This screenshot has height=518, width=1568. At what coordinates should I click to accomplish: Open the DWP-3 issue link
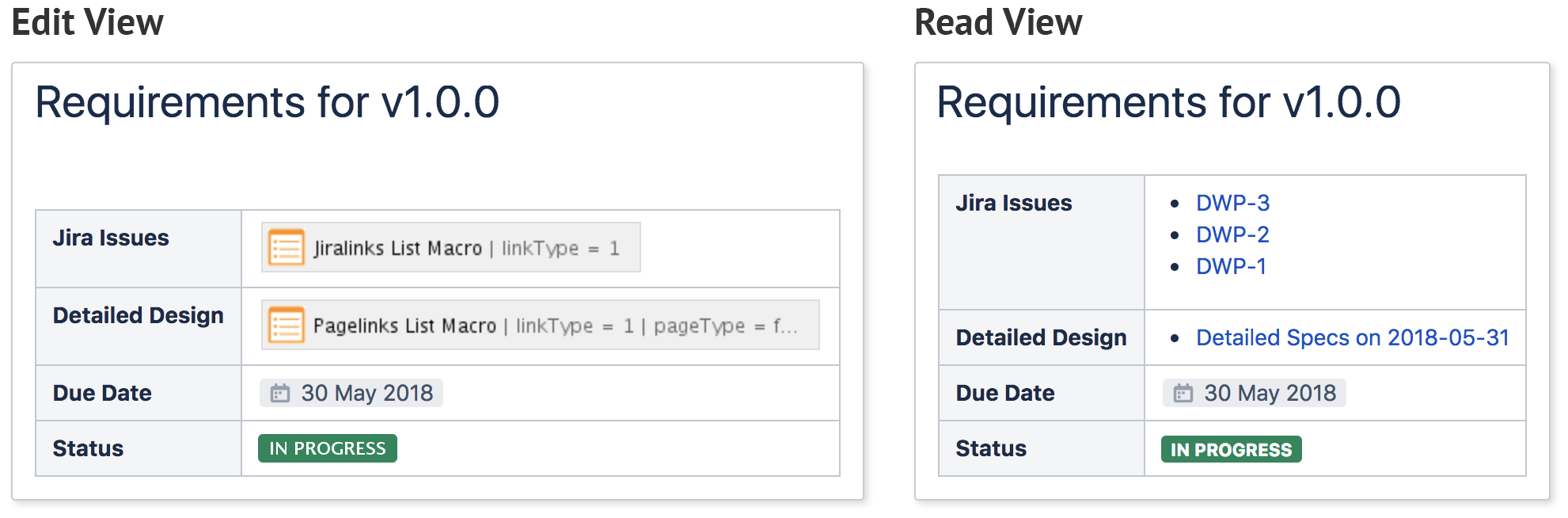pyautogui.click(x=1232, y=204)
